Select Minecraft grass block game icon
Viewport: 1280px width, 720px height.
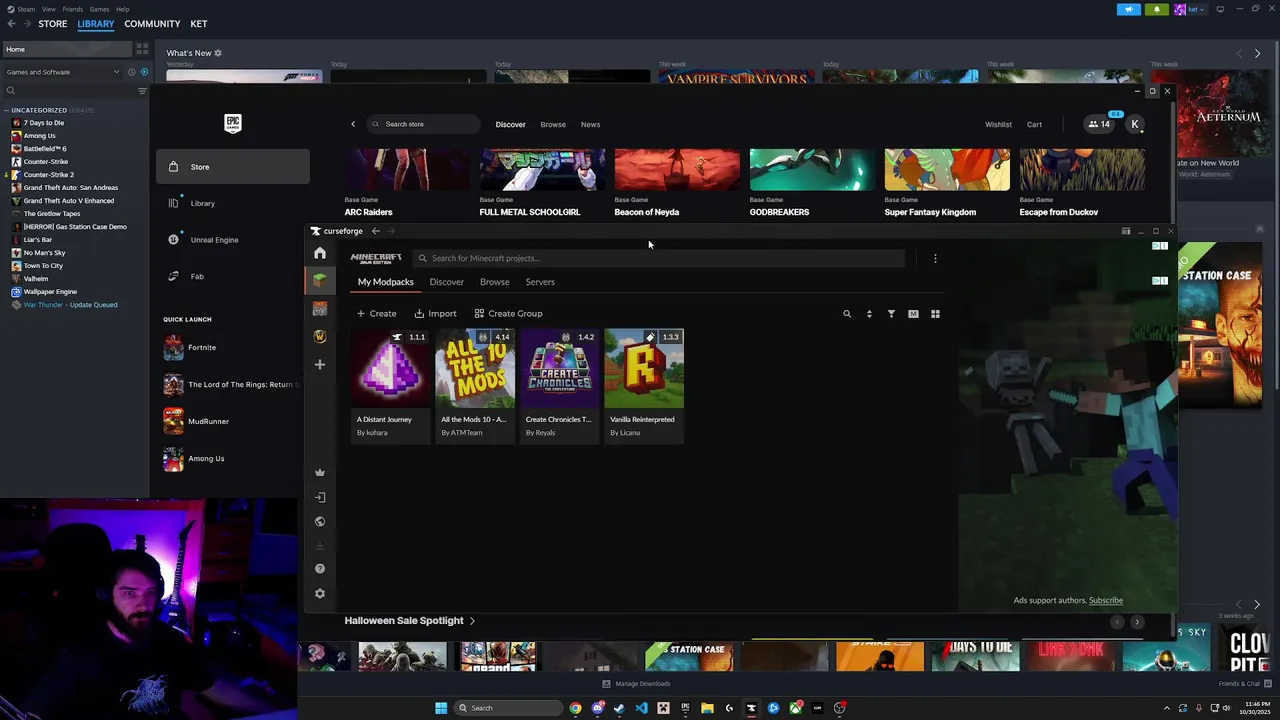click(x=320, y=280)
